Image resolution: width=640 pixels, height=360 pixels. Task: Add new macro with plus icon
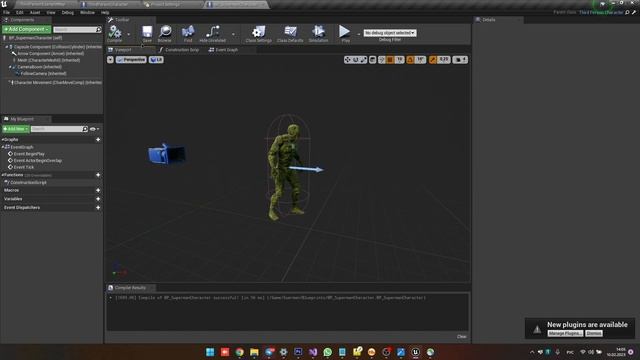(x=98, y=190)
